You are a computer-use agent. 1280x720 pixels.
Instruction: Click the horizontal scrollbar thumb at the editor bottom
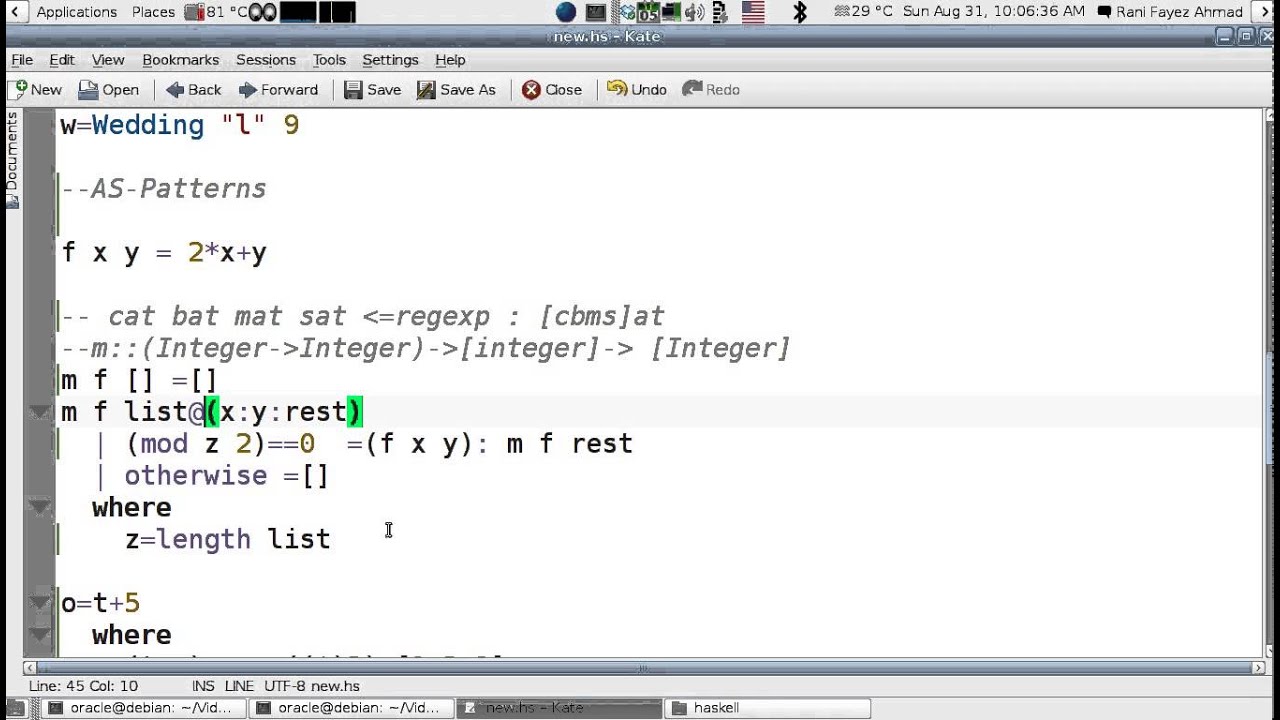644,668
